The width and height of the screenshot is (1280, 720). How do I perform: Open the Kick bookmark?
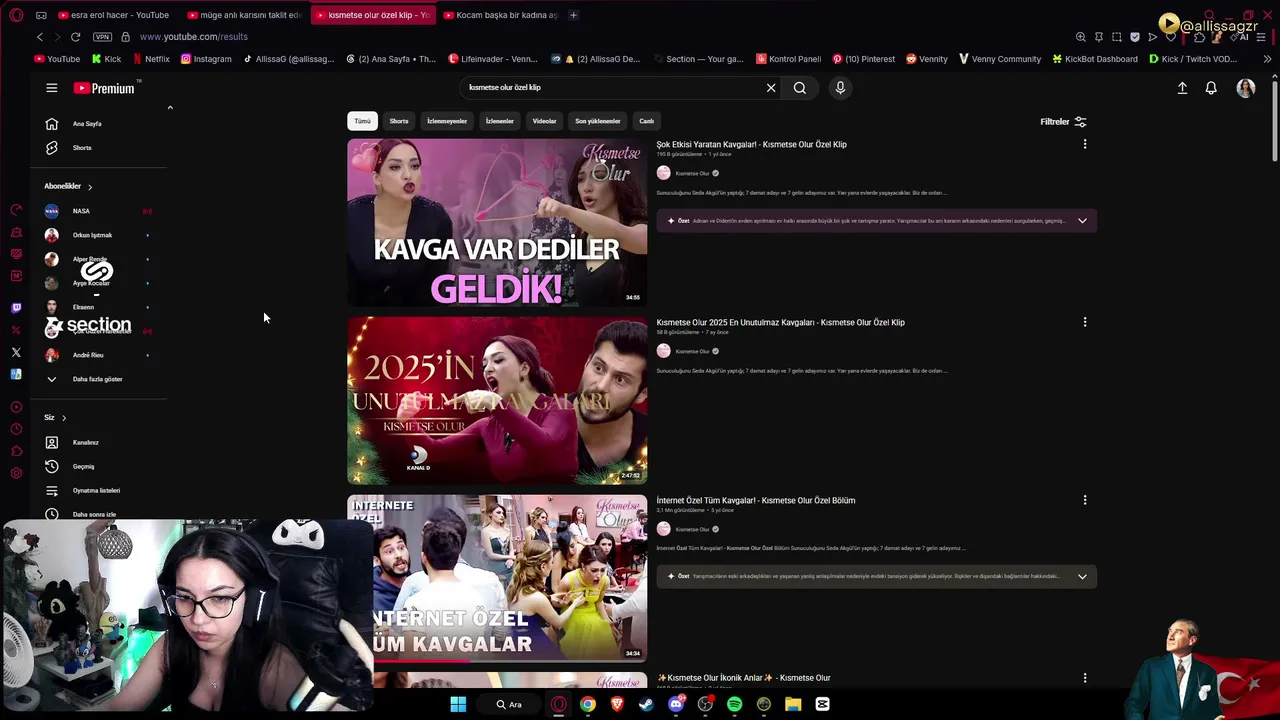[106, 59]
